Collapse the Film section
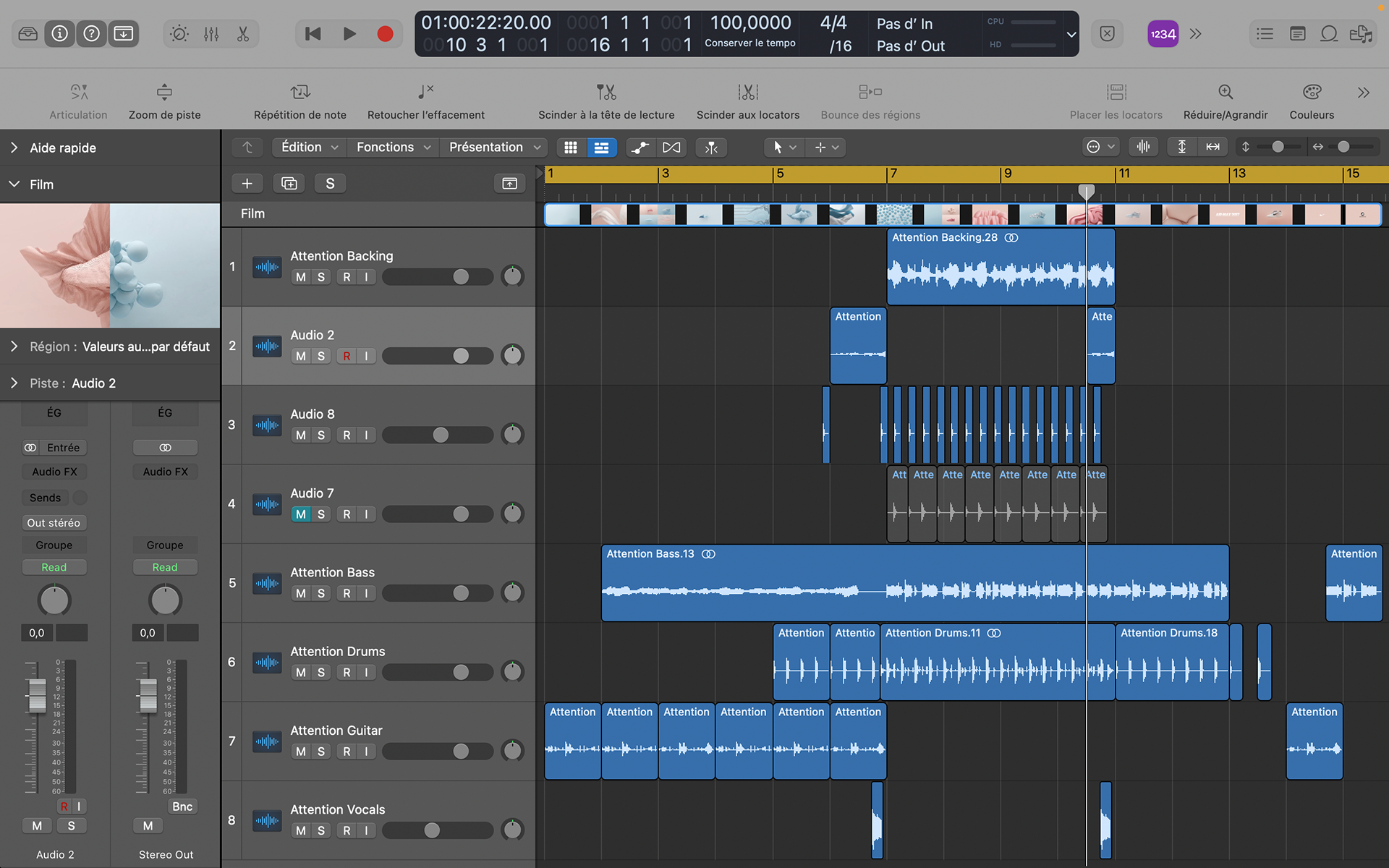The image size is (1389, 868). (x=14, y=184)
